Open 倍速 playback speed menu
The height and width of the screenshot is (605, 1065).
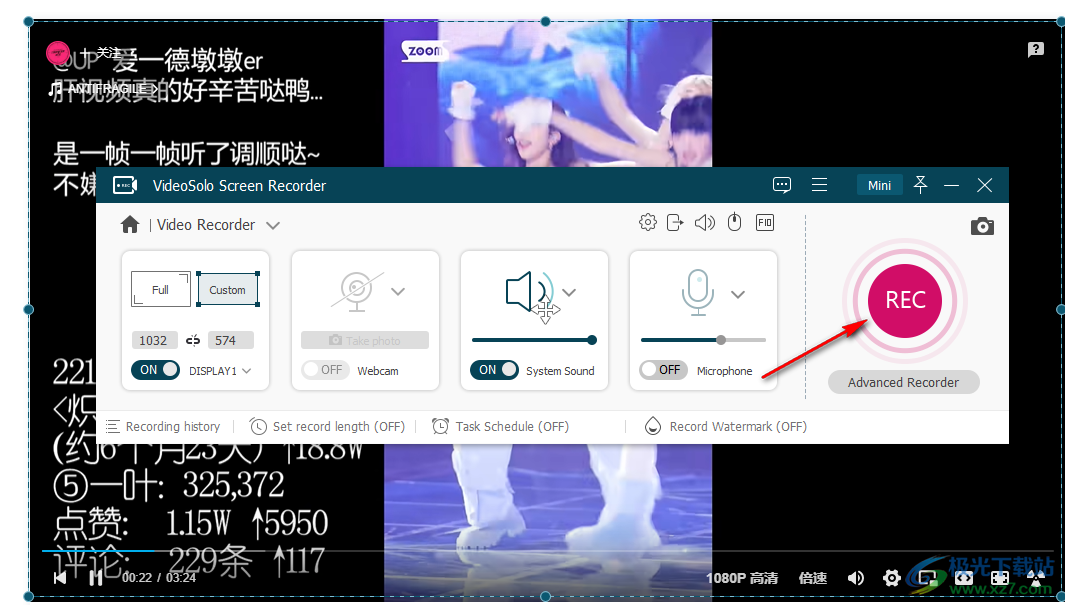[x=812, y=578]
